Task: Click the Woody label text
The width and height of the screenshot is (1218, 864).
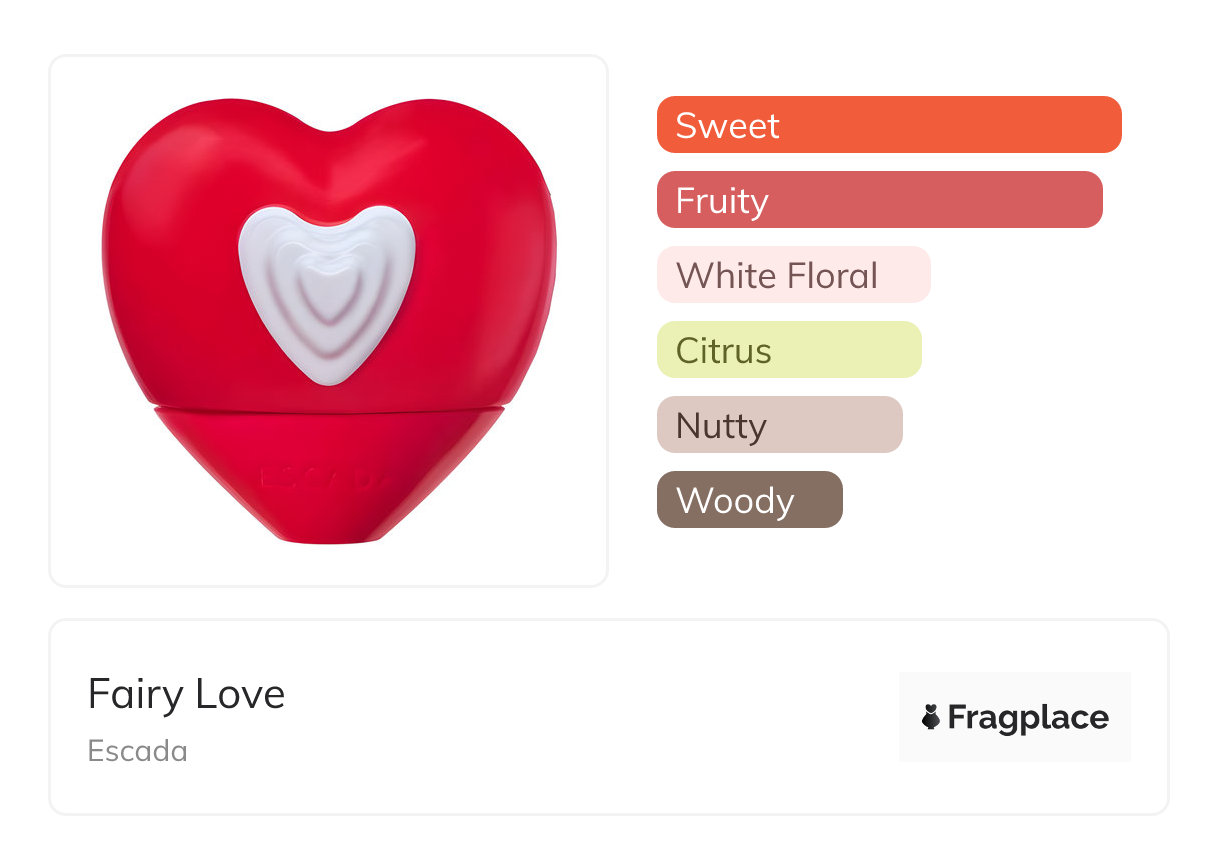Action: point(735,500)
